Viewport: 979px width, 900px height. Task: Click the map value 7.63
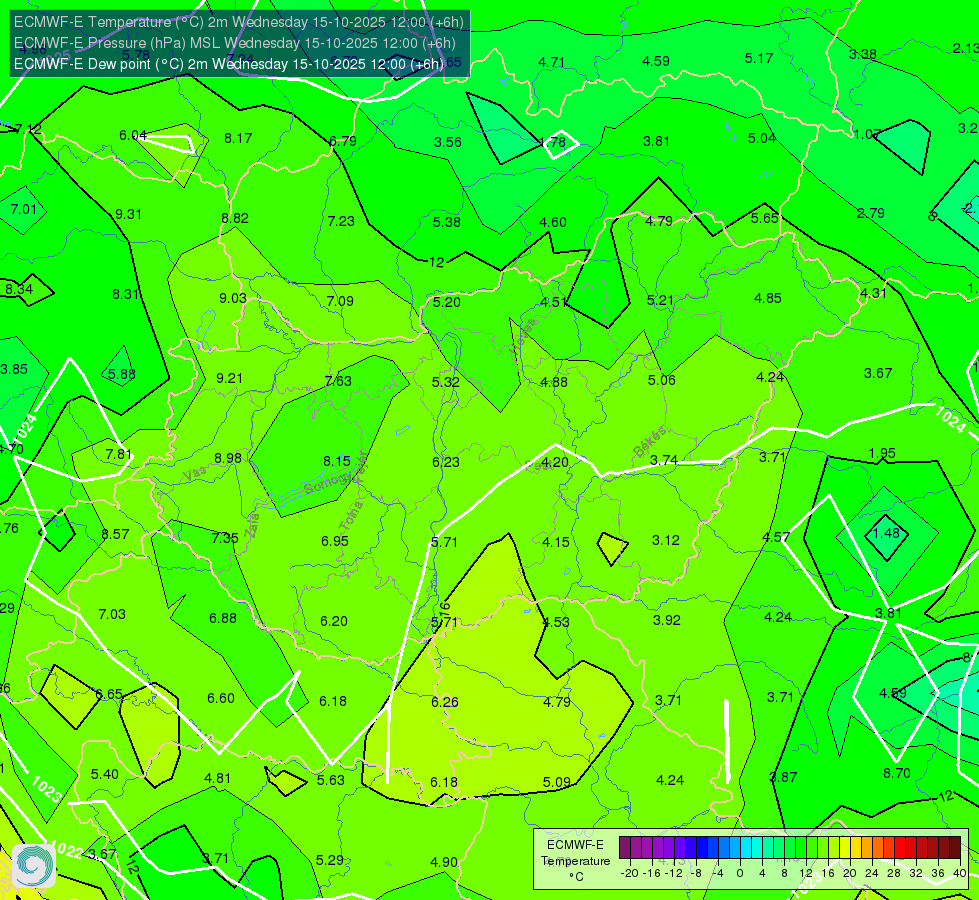click(338, 381)
